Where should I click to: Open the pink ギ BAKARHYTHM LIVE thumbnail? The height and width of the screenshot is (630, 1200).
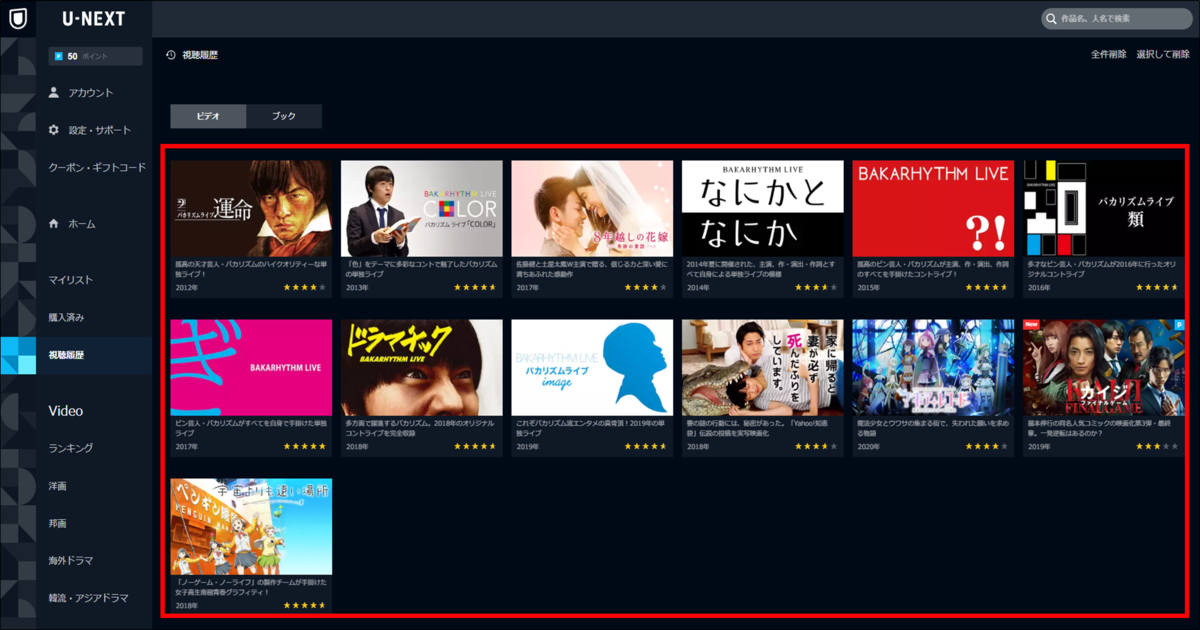coord(251,368)
